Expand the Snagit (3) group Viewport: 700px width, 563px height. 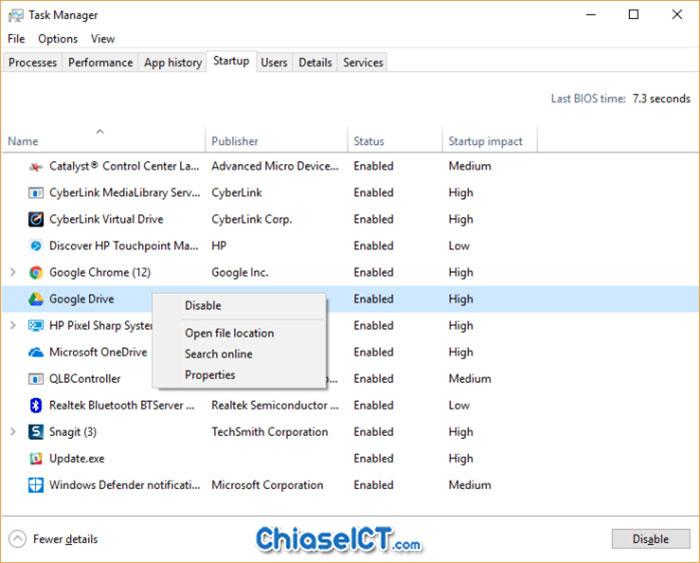(x=13, y=432)
